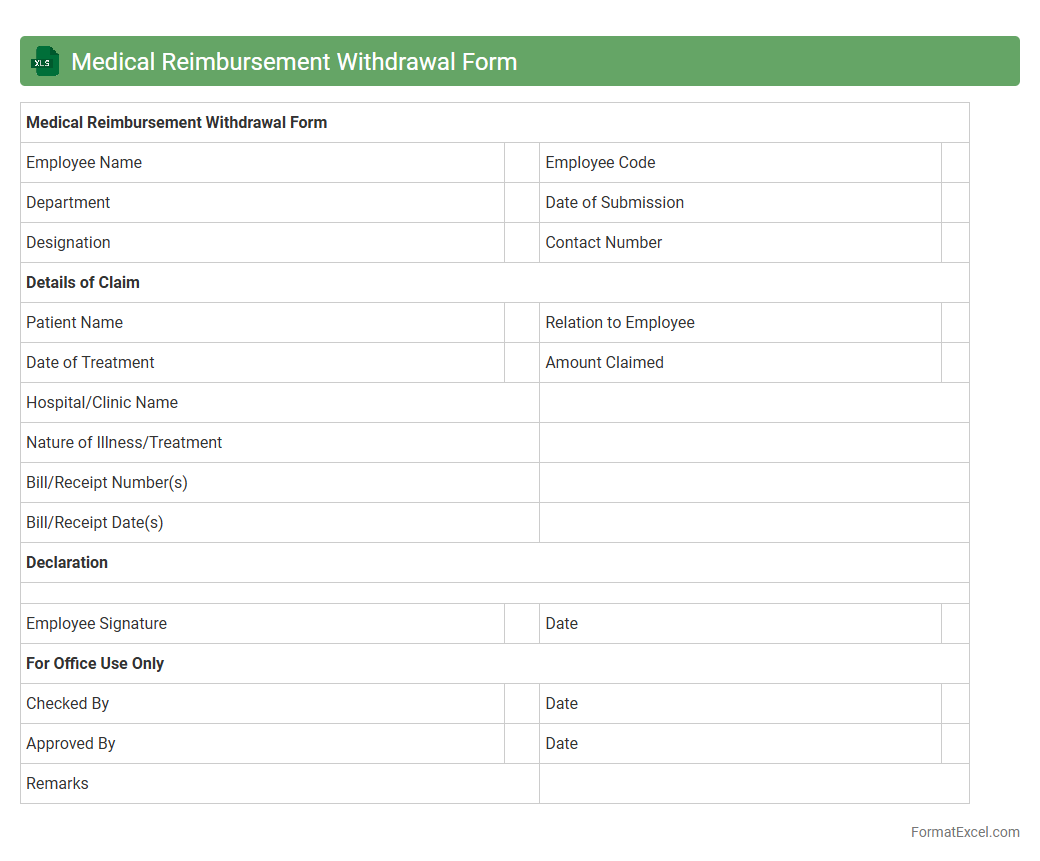Select the blank Hospital/Clinic Name value cell
The image size is (1040, 861).
point(753,403)
